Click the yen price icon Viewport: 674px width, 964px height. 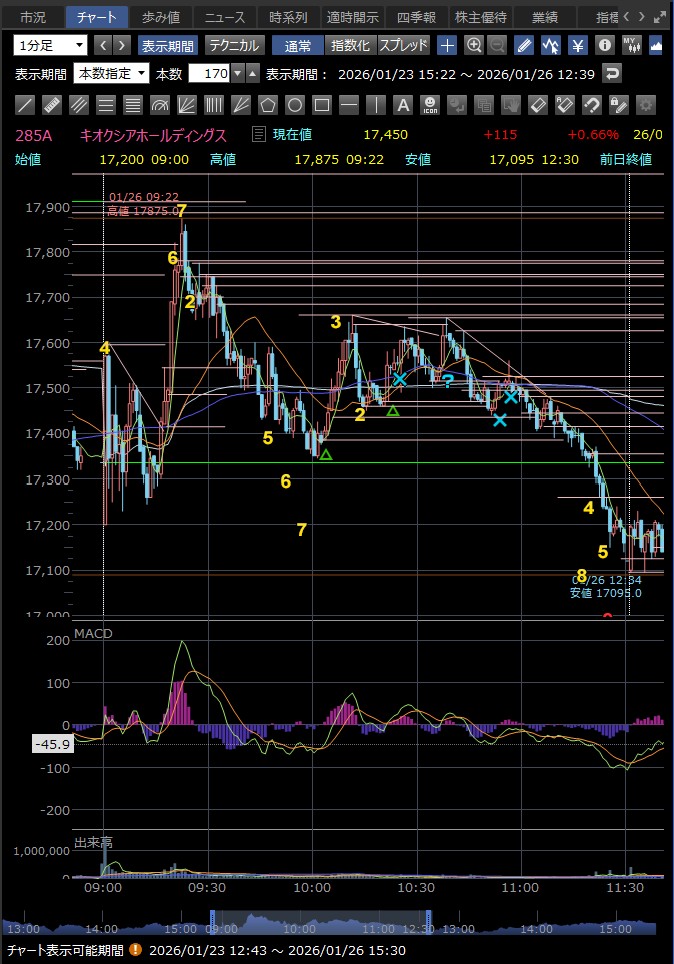click(x=578, y=45)
